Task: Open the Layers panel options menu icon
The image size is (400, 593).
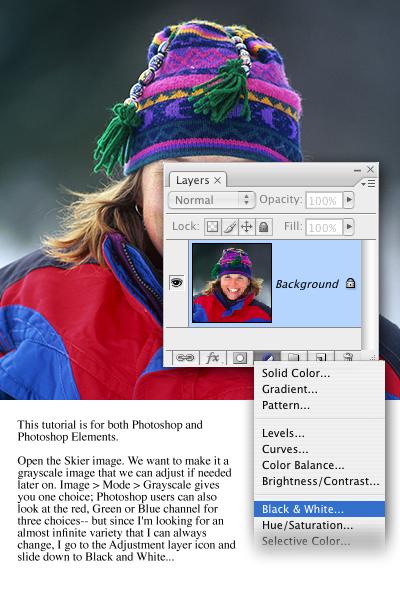Action: point(368,183)
